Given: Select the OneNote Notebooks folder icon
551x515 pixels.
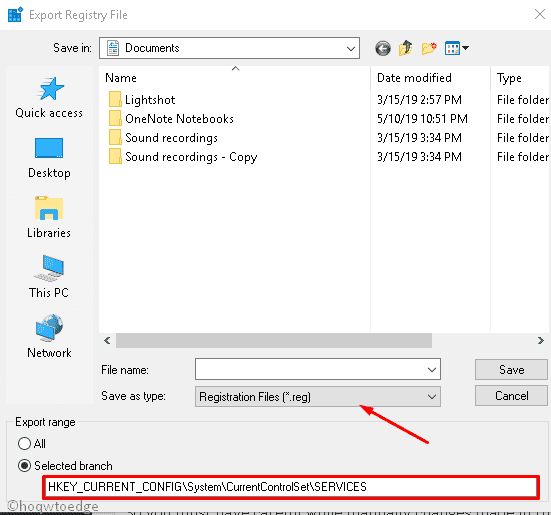Looking at the screenshot, I should (115, 118).
